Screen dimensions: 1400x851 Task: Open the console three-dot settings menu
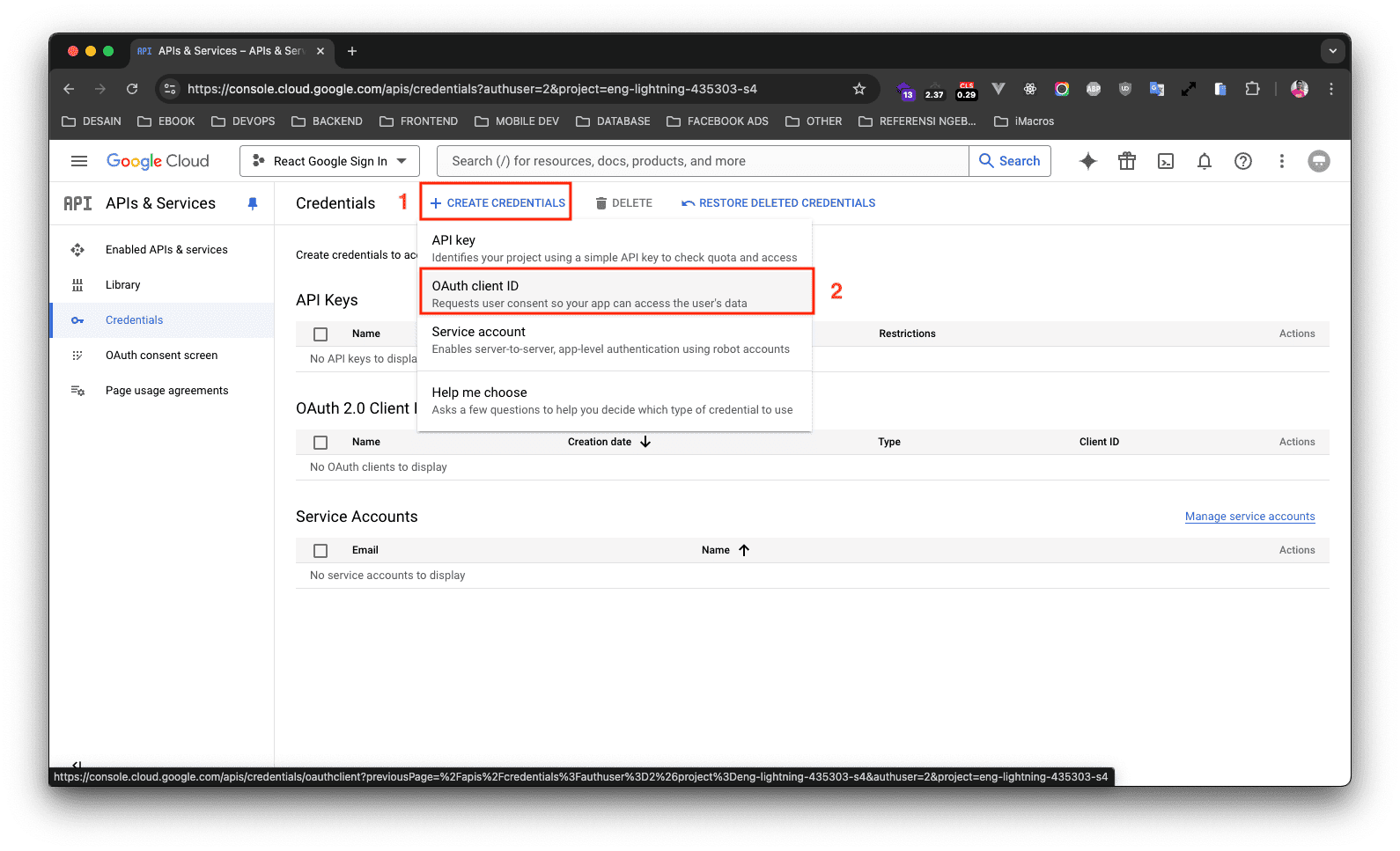click(x=1282, y=161)
